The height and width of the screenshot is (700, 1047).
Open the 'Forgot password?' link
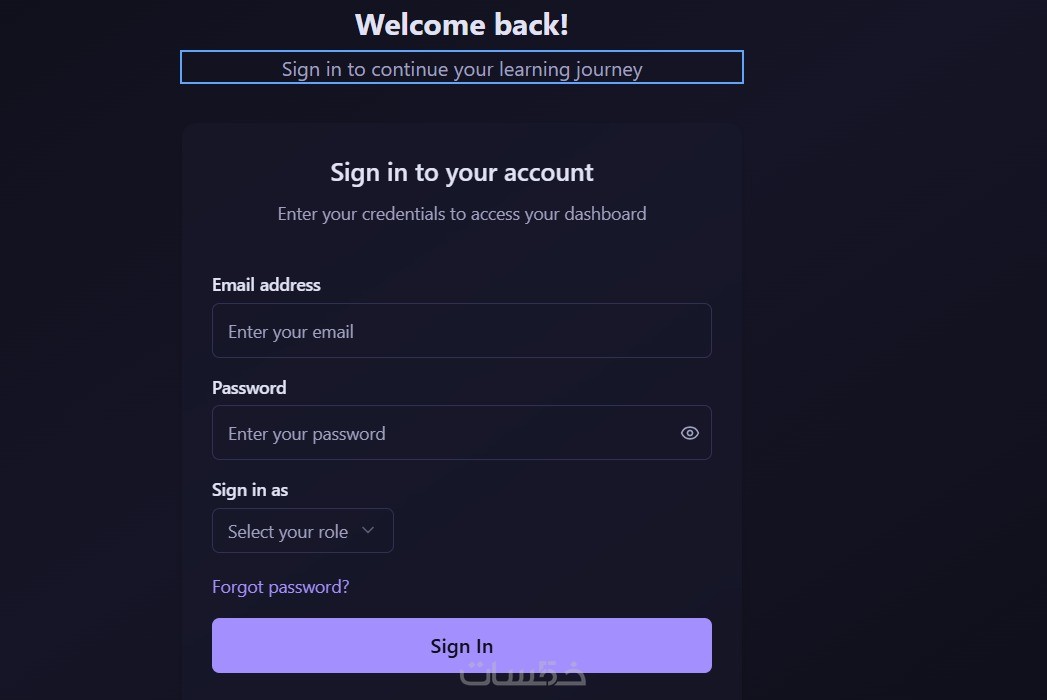click(281, 587)
